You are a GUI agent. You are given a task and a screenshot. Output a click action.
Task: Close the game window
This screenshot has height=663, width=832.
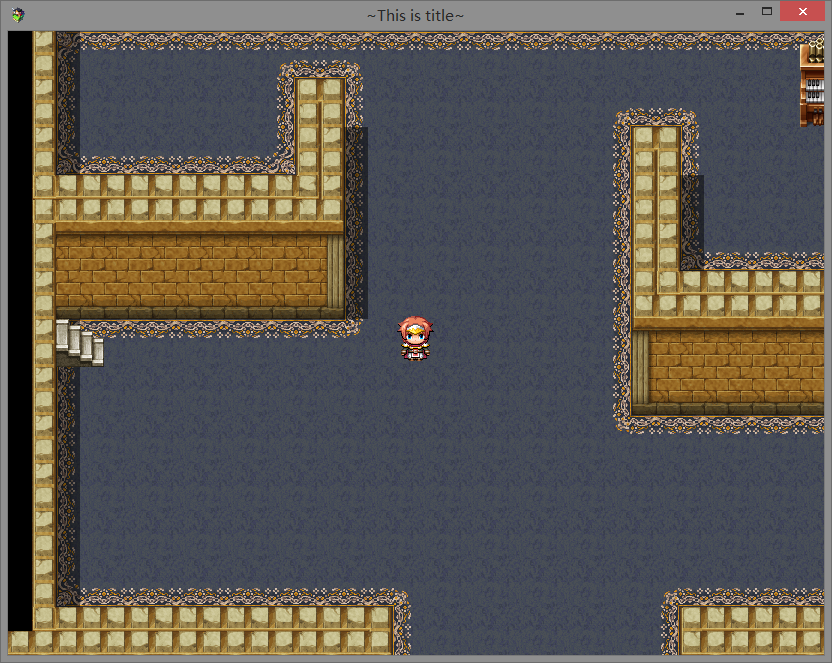tap(802, 12)
